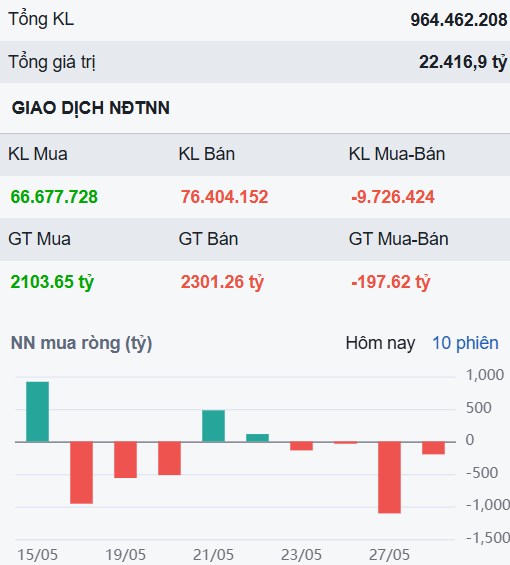
Task: Click the GT Bán column header
Action: 208,239
